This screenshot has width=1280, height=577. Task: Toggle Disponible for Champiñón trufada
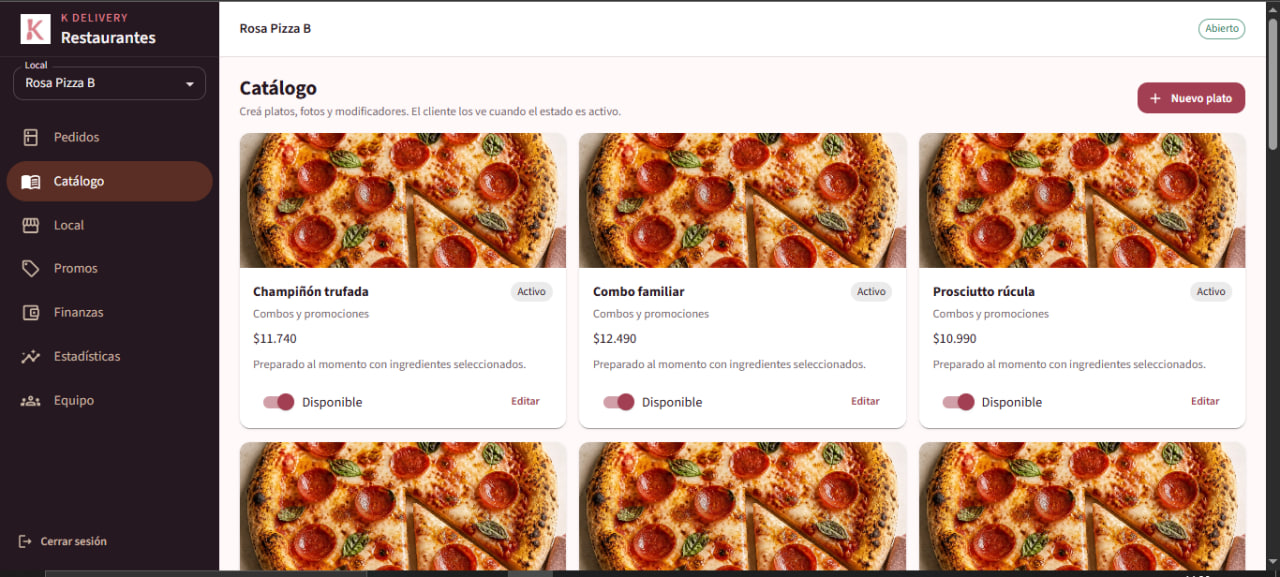[x=279, y=402]
